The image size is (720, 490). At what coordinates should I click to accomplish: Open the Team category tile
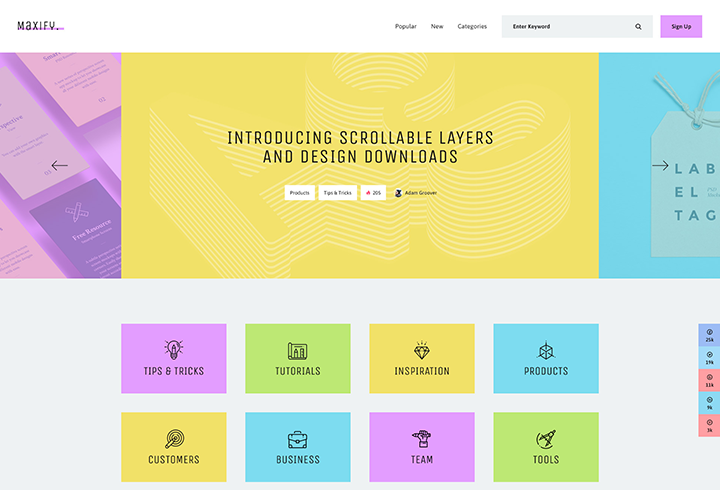click(422, 447)
